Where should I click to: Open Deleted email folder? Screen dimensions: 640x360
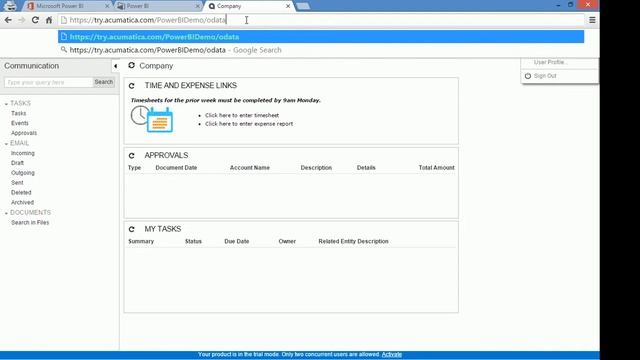[x=21, y=192]
